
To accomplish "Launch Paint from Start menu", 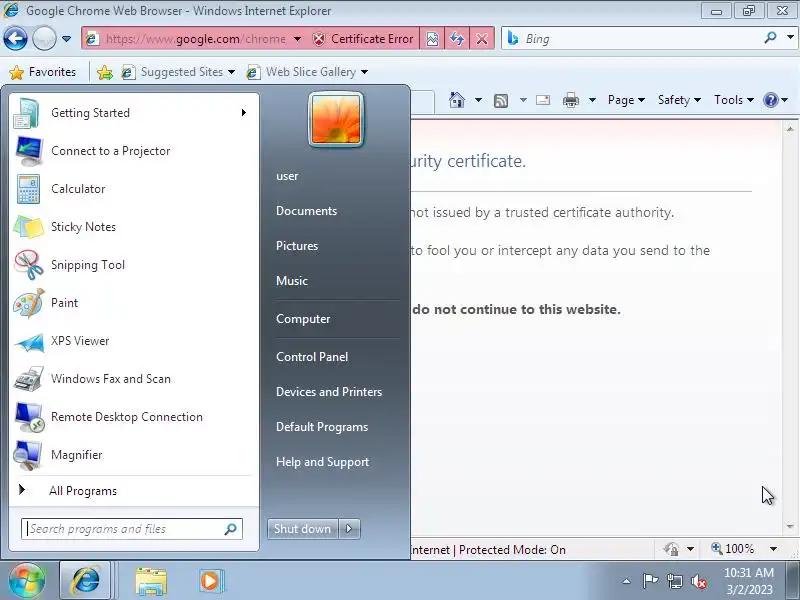I will 134,303.
